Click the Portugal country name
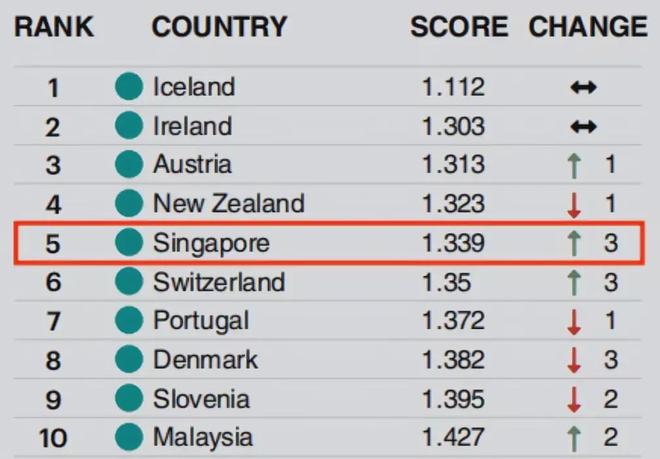660x459 pixels. coord(201,321)
